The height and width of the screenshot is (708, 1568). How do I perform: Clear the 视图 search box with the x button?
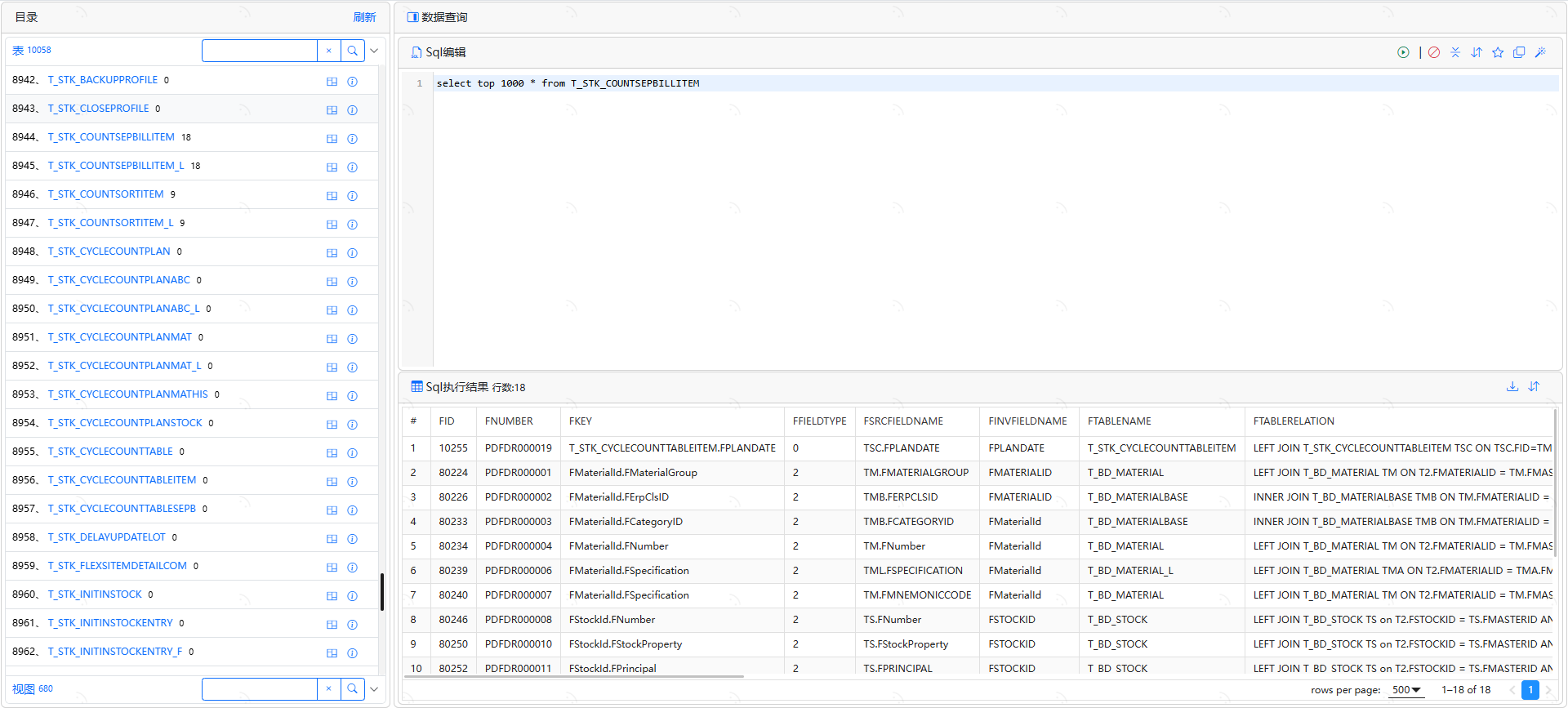click(328, 689)
